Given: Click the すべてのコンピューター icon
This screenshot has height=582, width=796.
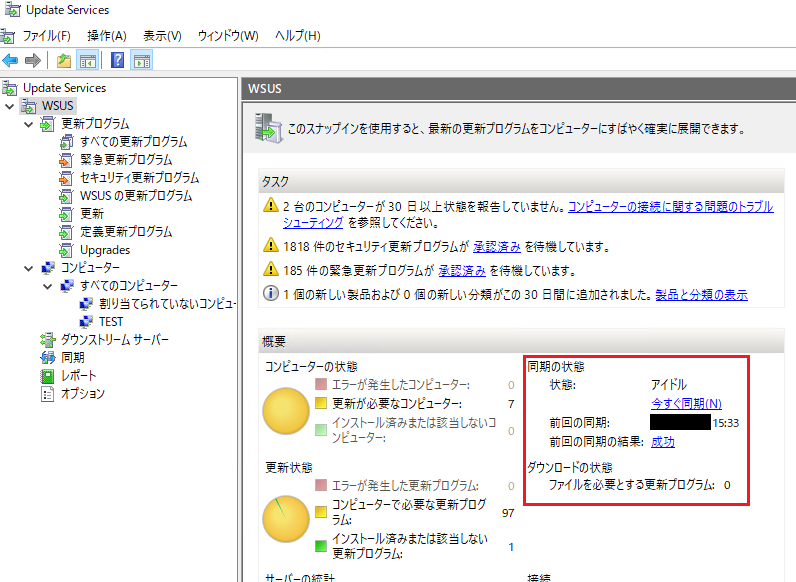Looking at the screenshot, I should pyautogui.click(x=67, y=286).
